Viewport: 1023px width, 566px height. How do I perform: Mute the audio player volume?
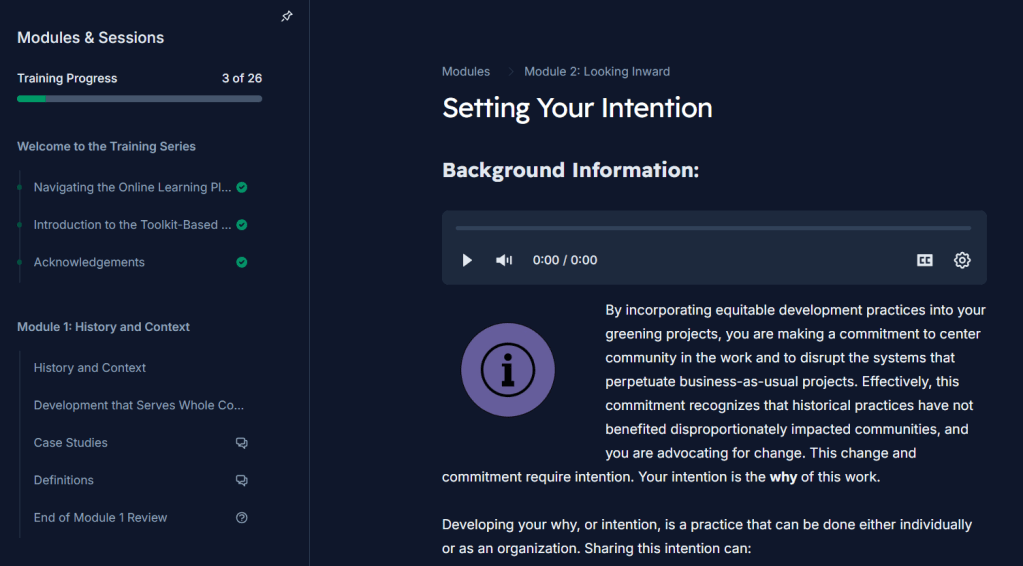click(504, 260)
